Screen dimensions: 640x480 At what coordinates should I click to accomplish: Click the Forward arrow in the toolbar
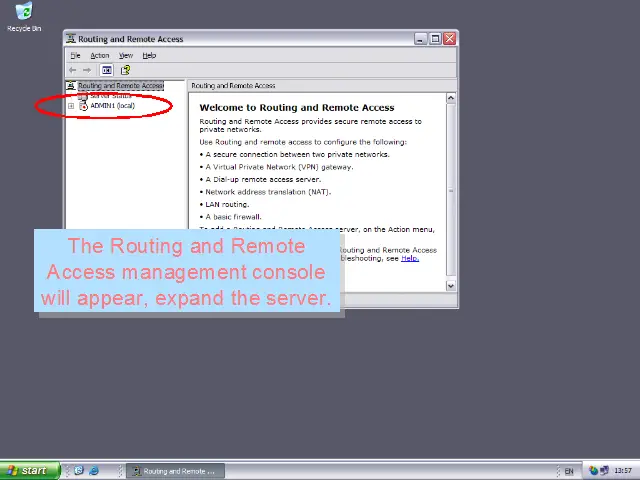[x=87, y=70]
